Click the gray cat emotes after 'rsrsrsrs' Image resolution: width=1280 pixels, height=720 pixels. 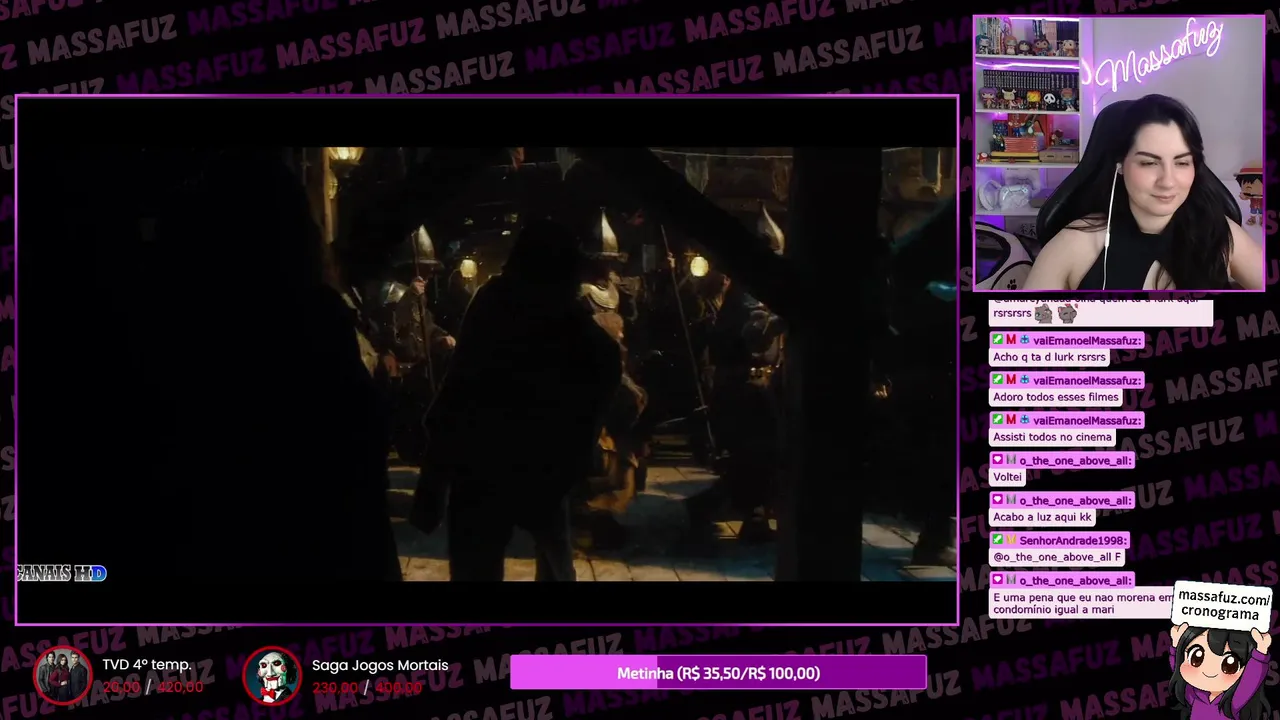[x=1055, y=313]
